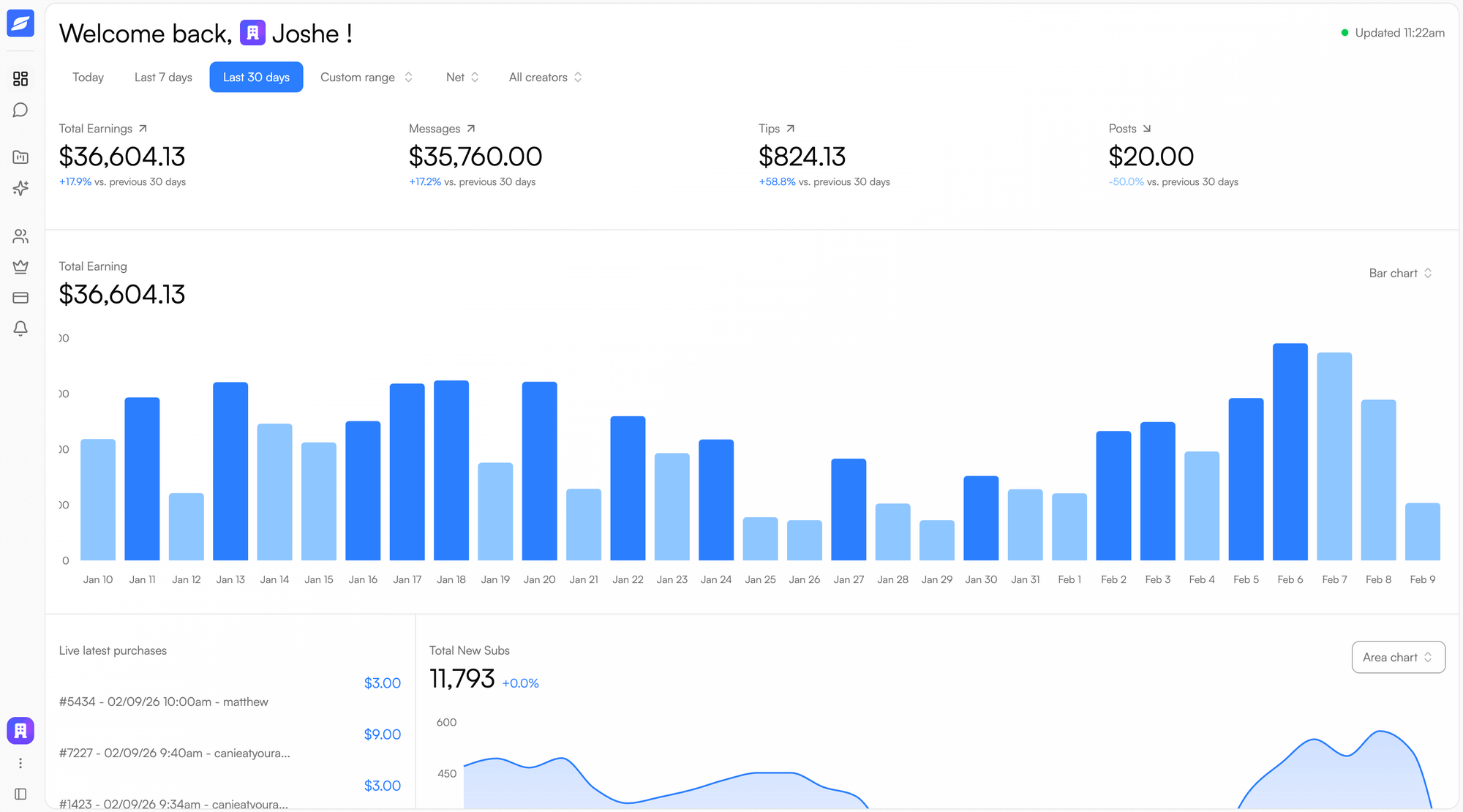Select the Last 30 days tab
Screen dimensions: 1463x812
pyautogui.click(x=256, y=78)
